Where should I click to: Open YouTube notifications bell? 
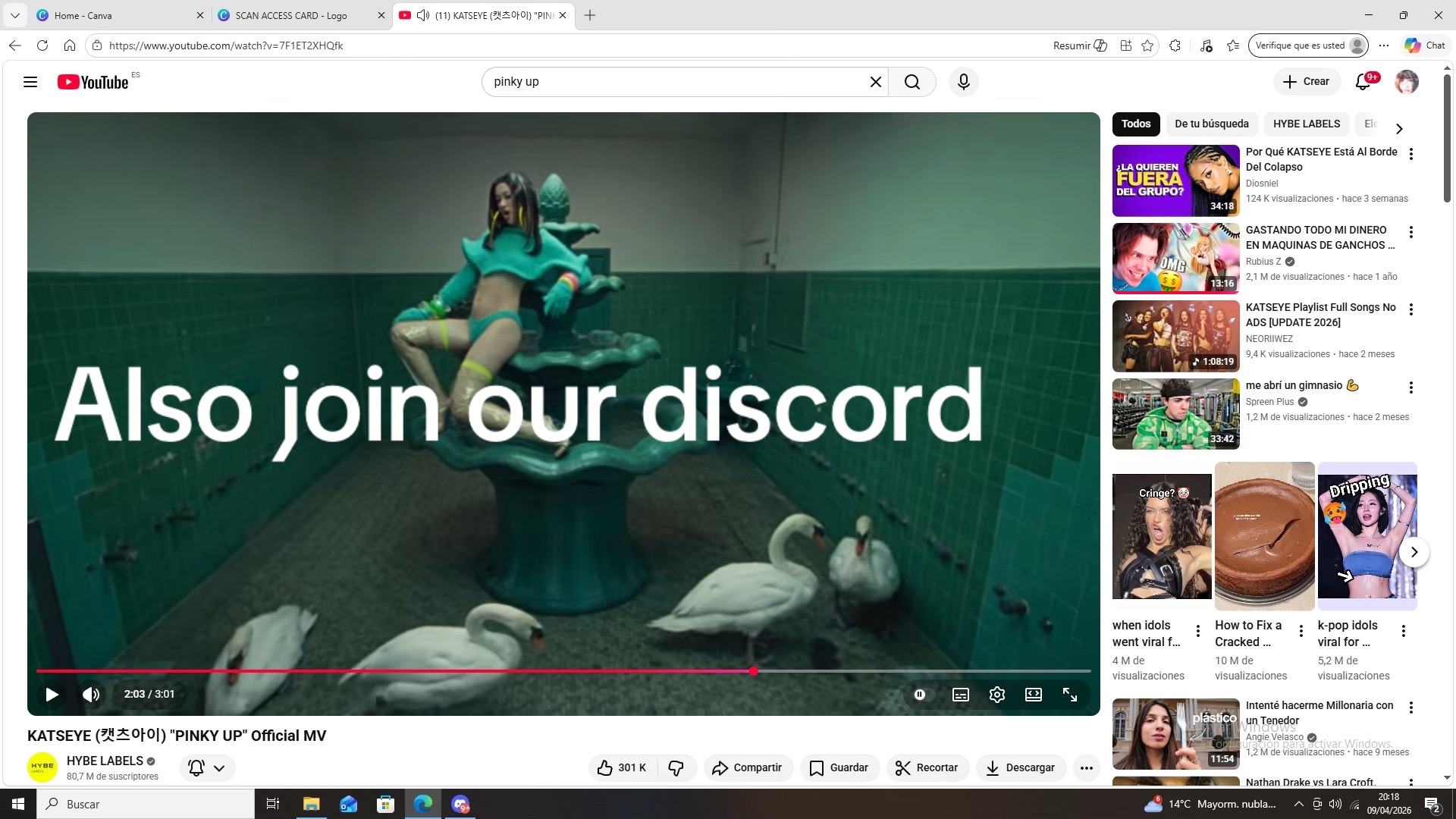click(1363, 82)
